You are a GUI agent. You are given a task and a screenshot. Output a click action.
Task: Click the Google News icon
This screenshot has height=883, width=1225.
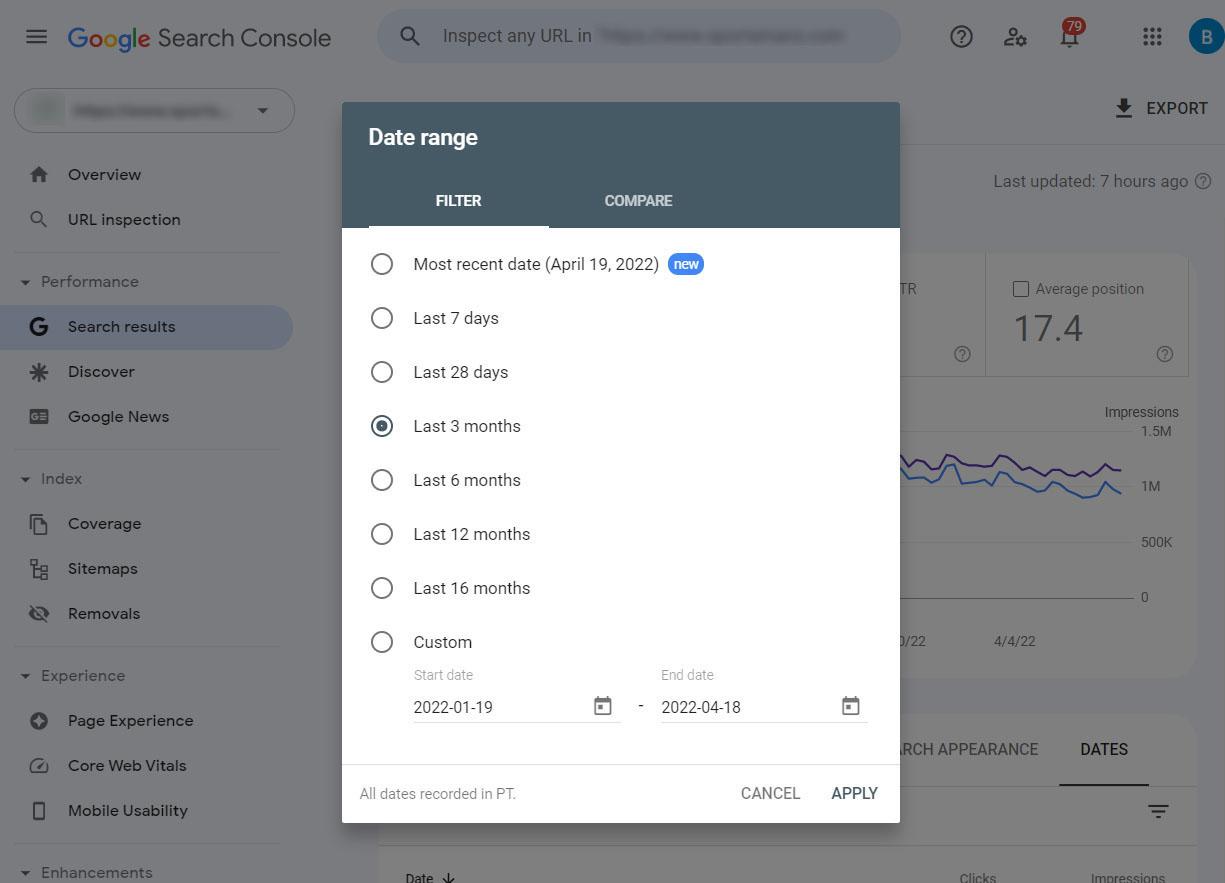[39, 416]
